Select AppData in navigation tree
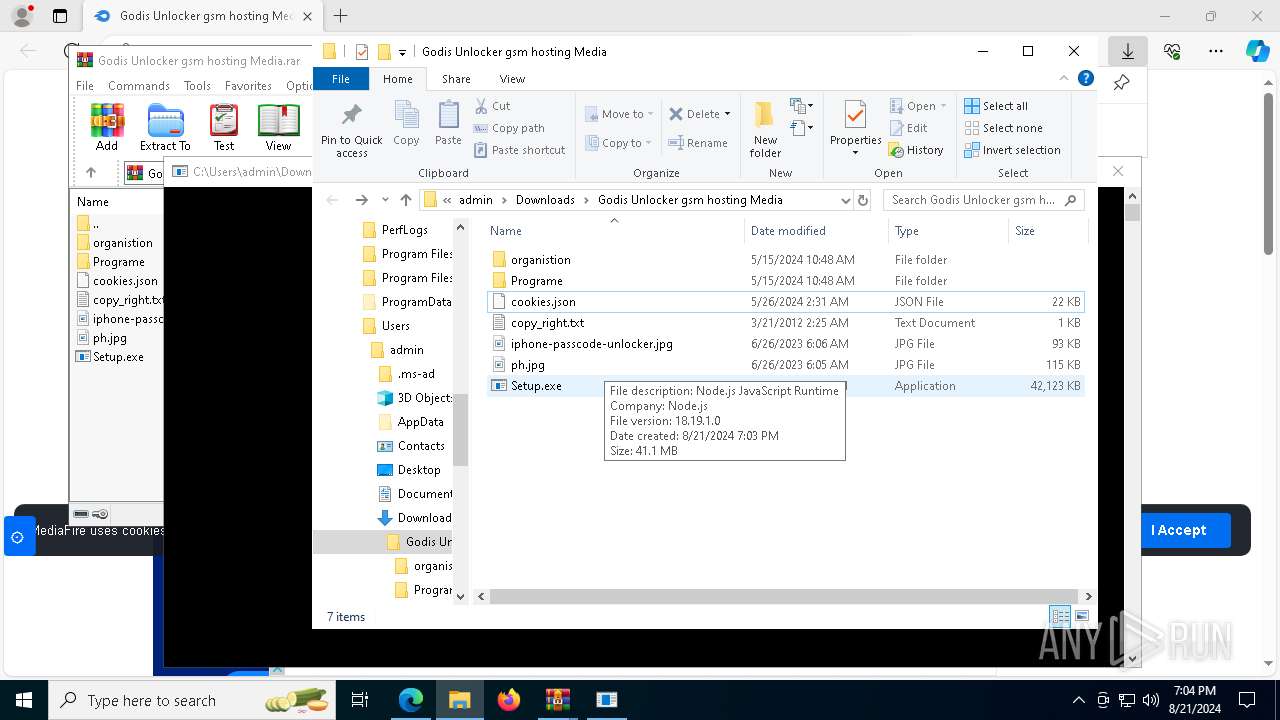 coord(420,422)
